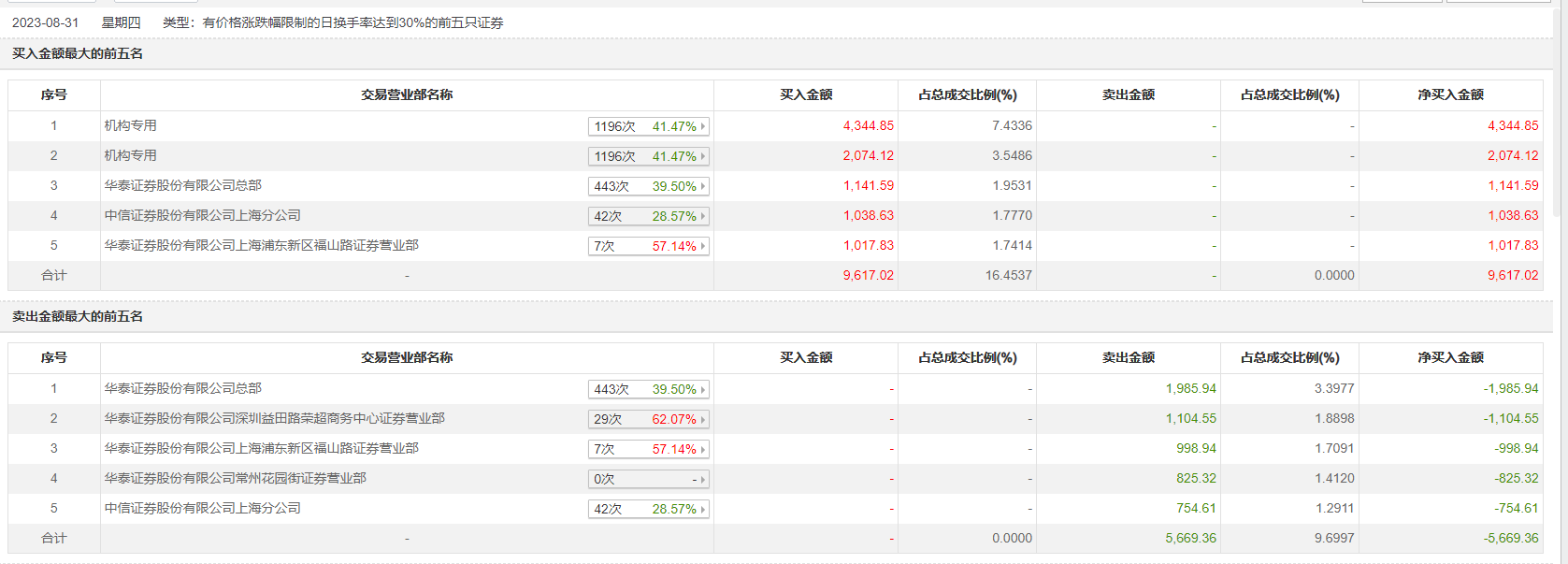Open 华泰证券股份有限公司总部 in sell table
This screenshot has width=1568, height=564.
pos(182,388)
